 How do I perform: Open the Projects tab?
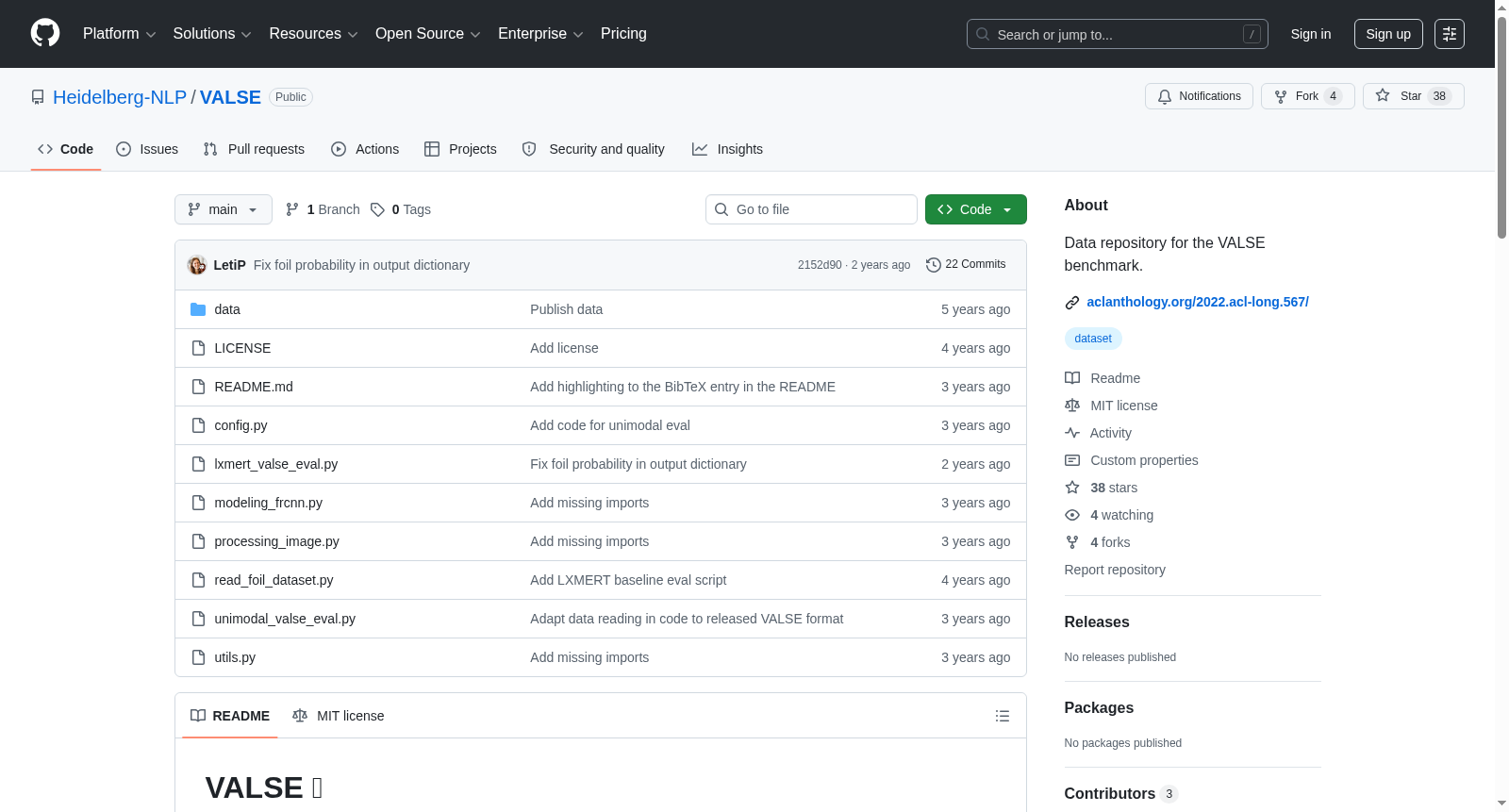pyautogui.click(x=460, y=149)
